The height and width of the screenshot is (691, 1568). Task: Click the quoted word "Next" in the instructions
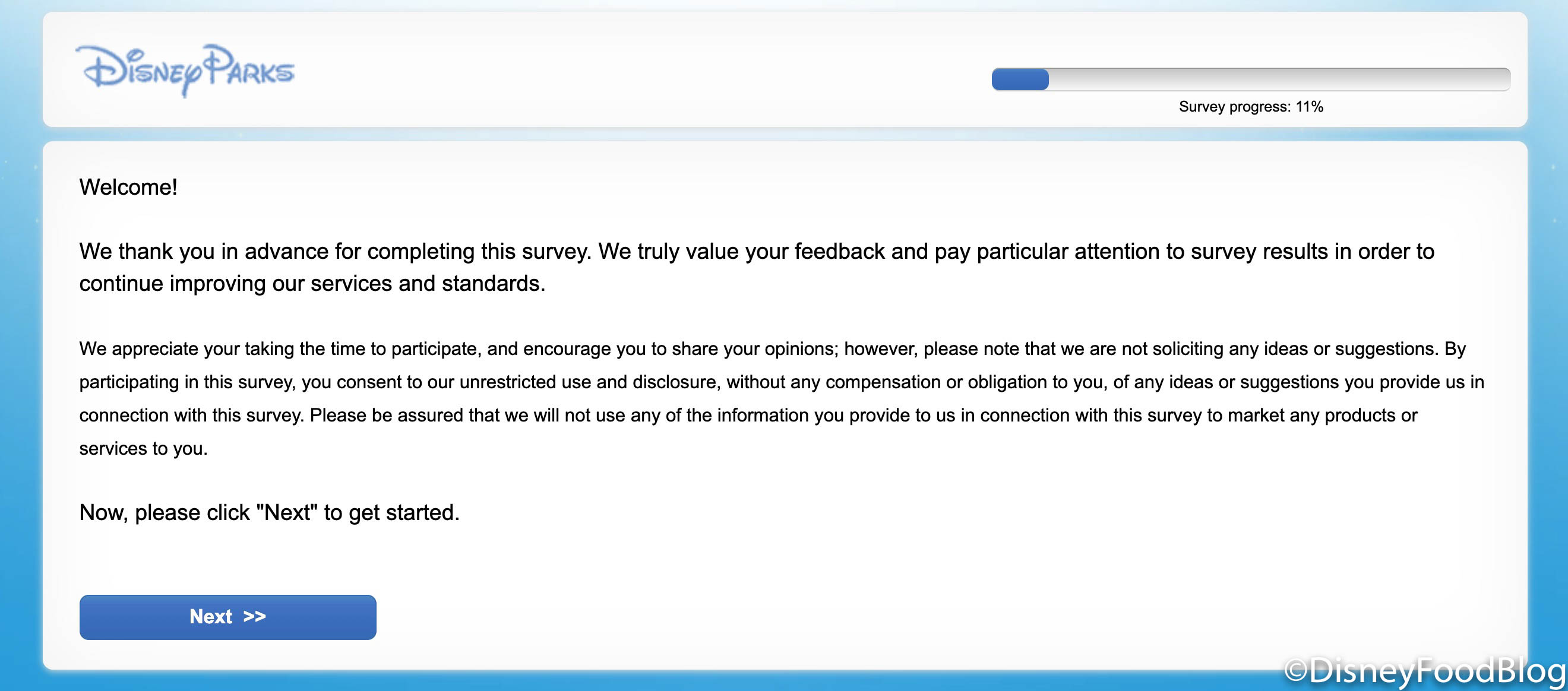(287, 513)
